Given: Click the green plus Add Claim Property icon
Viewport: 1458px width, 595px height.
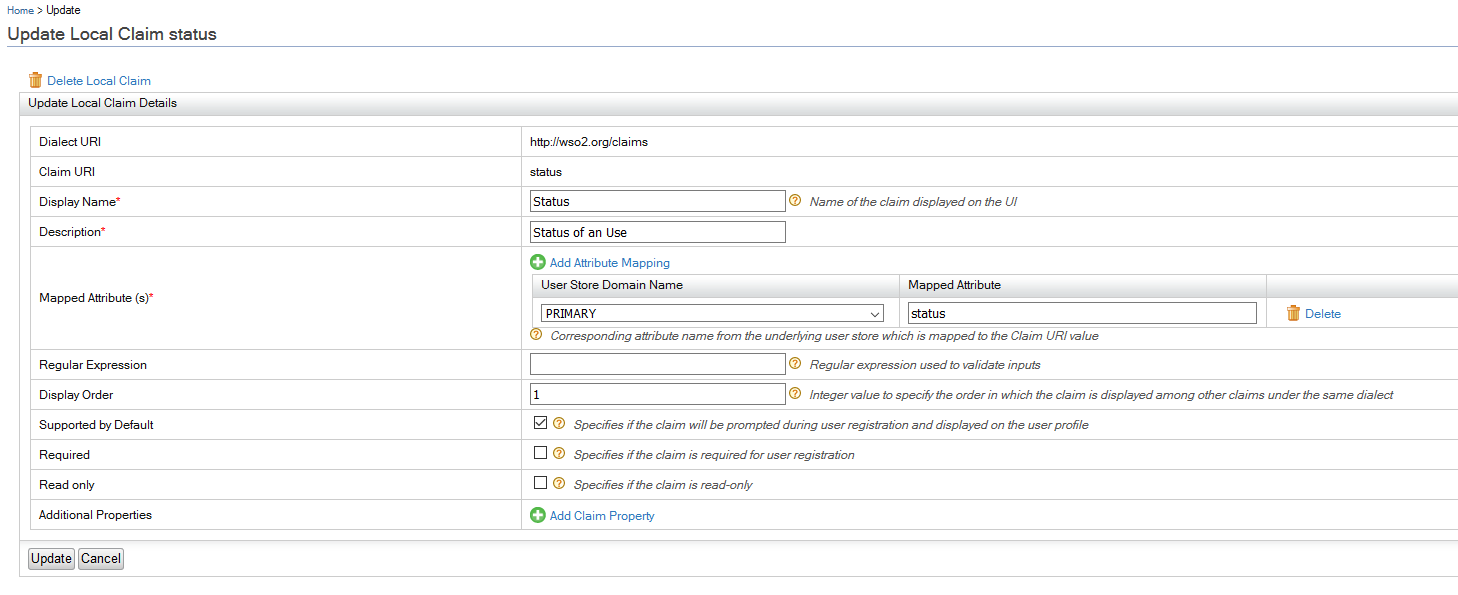Looking at the screenshot, I should (x=538, y=515).
